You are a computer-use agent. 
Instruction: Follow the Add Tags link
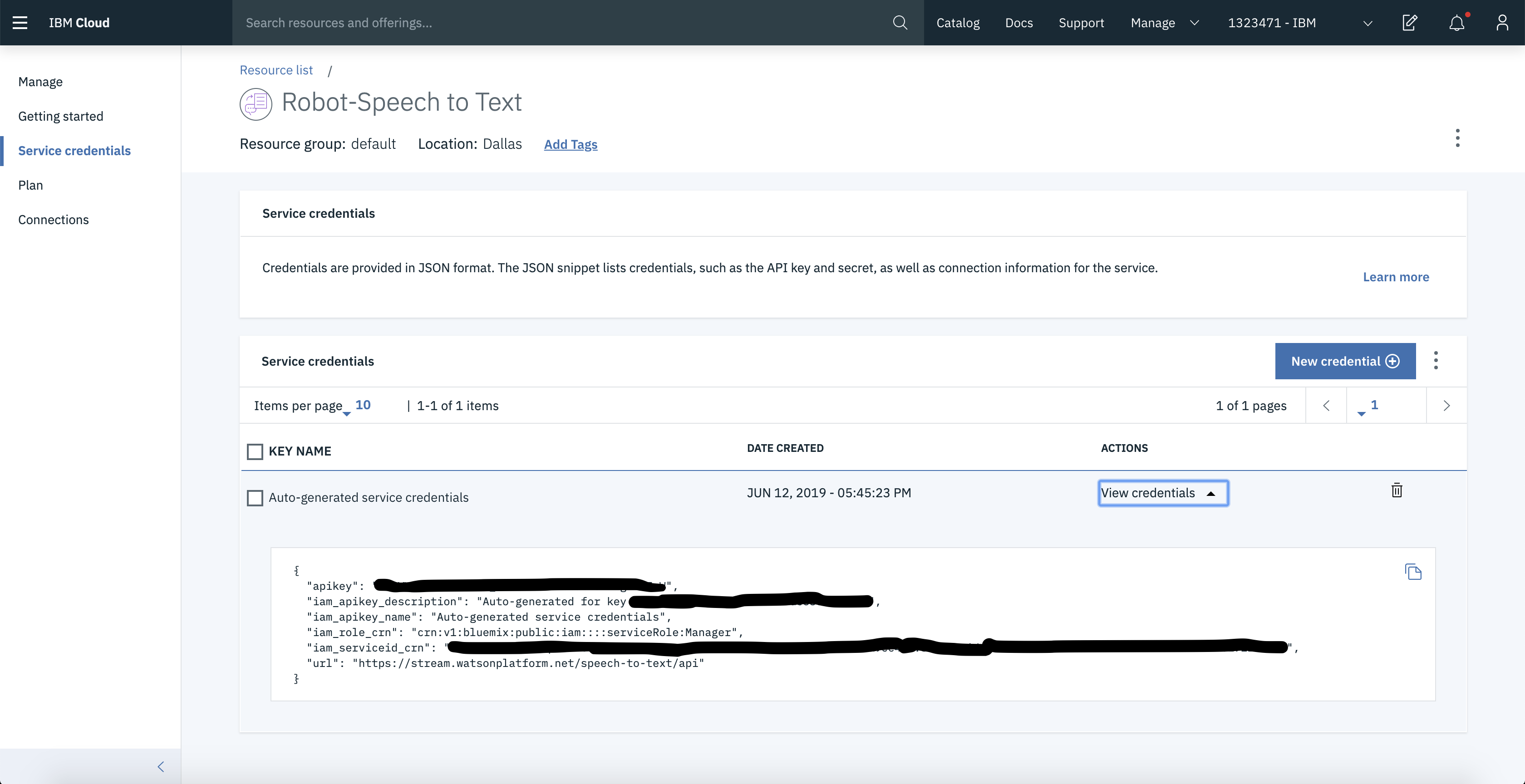click(570, 144)
